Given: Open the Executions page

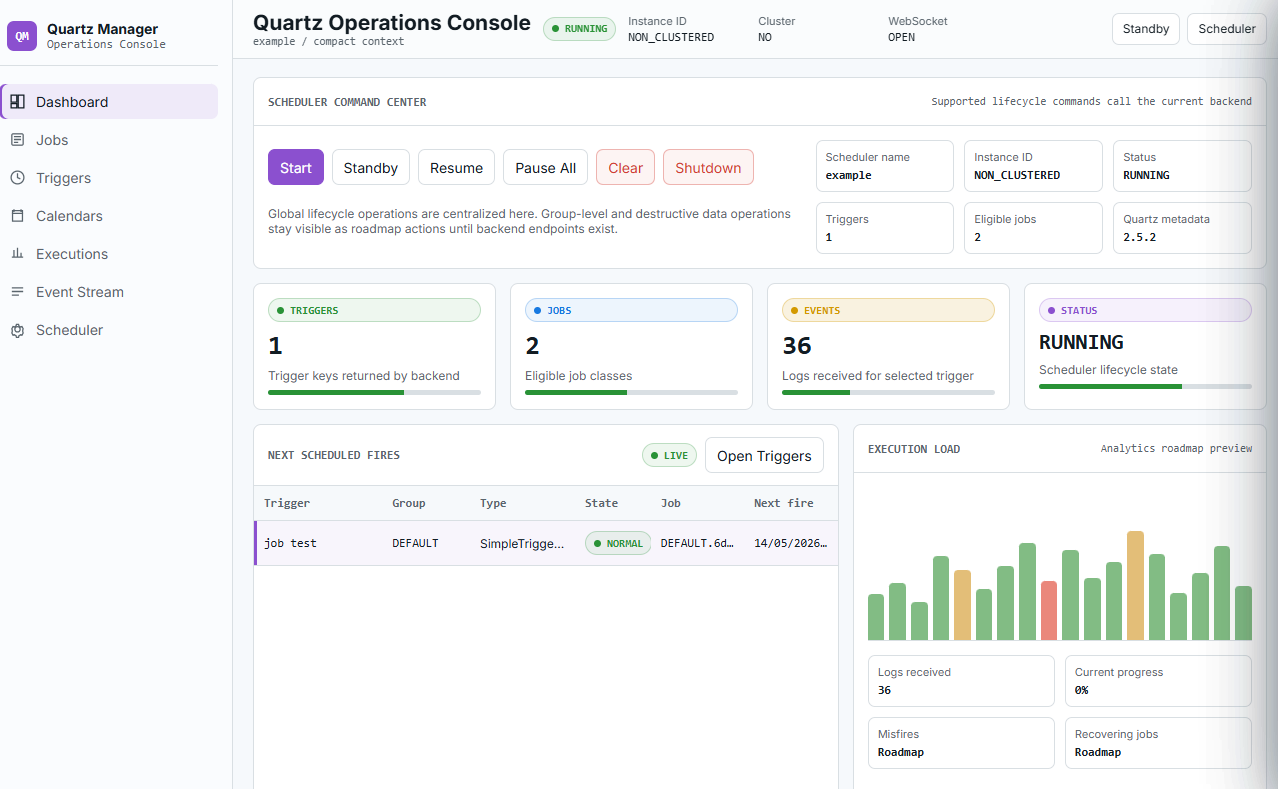Looking at the screenshot, I should click(x=109, y=254).
